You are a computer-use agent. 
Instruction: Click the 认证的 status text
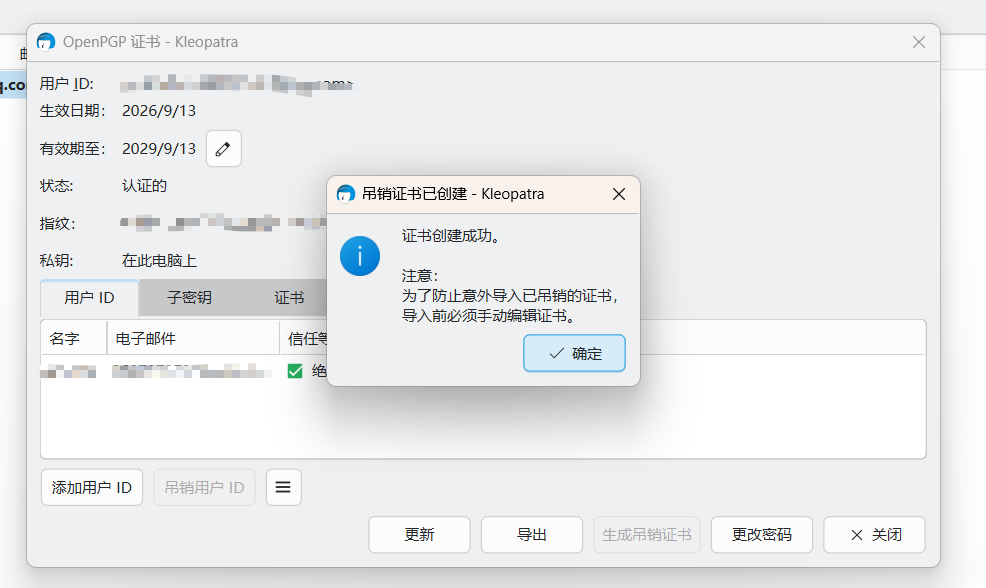coord(145,186)
